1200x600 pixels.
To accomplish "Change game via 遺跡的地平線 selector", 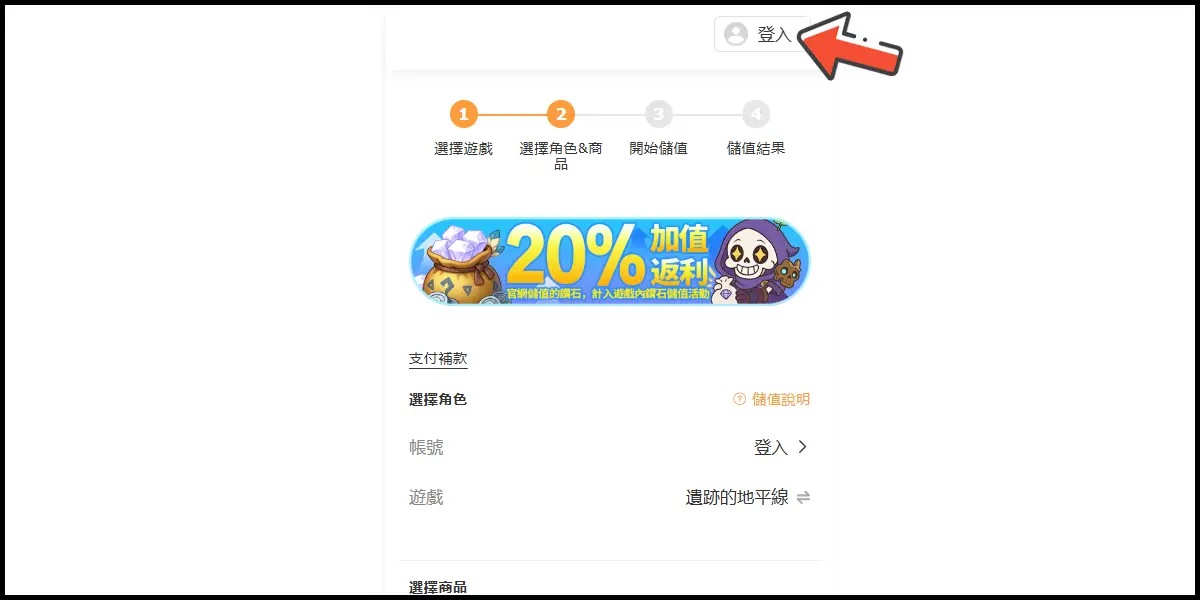I will click(x=737, y=497).
